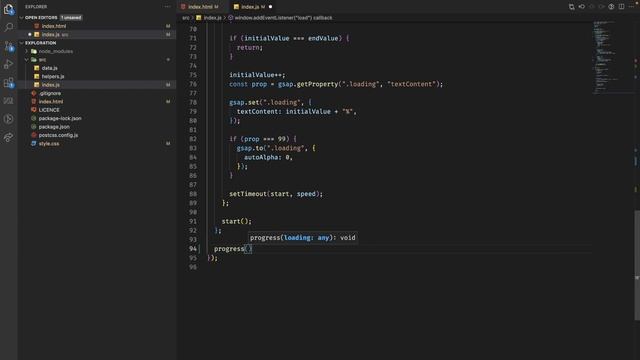The width and height of the screenshot is (640, 360).
Task: Place cursor on 'setTimeout(start, speed);' line
Action: tap(276, 194)
